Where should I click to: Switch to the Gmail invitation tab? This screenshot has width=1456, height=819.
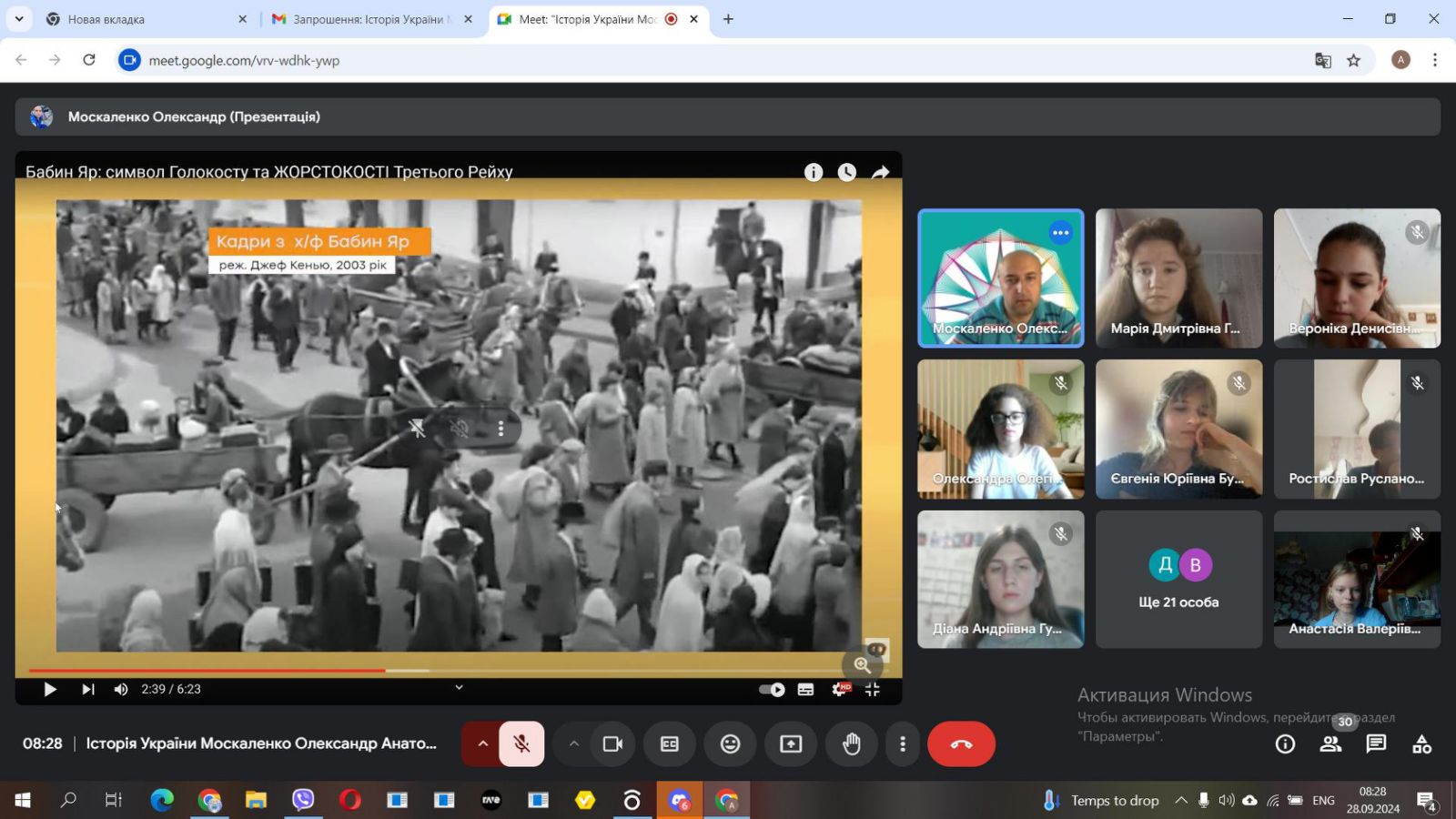(368, 19)
